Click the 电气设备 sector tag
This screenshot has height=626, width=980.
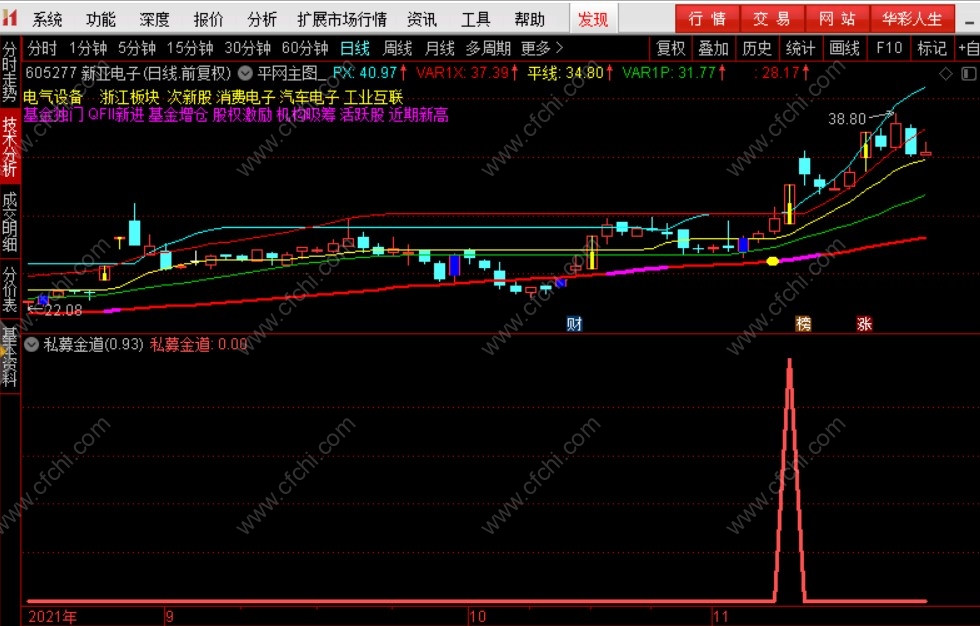[x=53, y=97]
